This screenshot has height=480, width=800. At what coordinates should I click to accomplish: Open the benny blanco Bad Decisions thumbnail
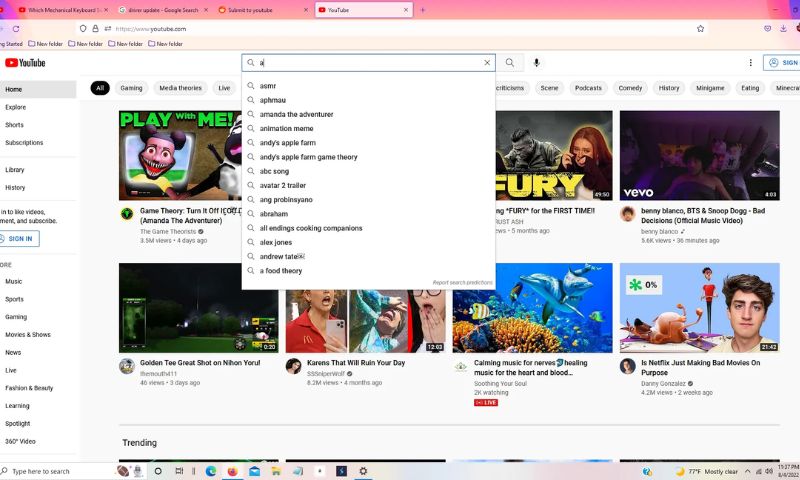point(699,155)
